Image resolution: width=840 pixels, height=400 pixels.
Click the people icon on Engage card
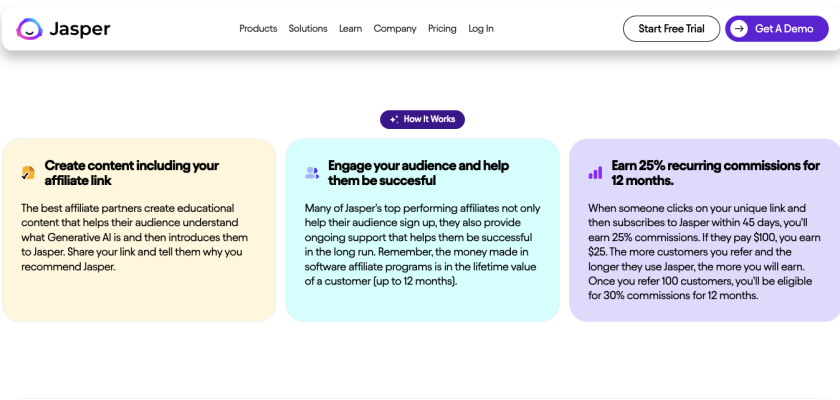pyautogui.click(x=312, y=173)
